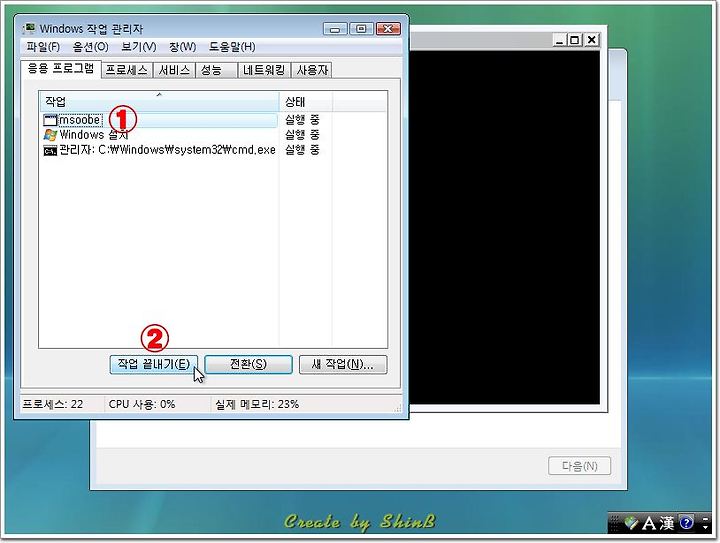Select the msoobe application icon

[x=50, y=120]
